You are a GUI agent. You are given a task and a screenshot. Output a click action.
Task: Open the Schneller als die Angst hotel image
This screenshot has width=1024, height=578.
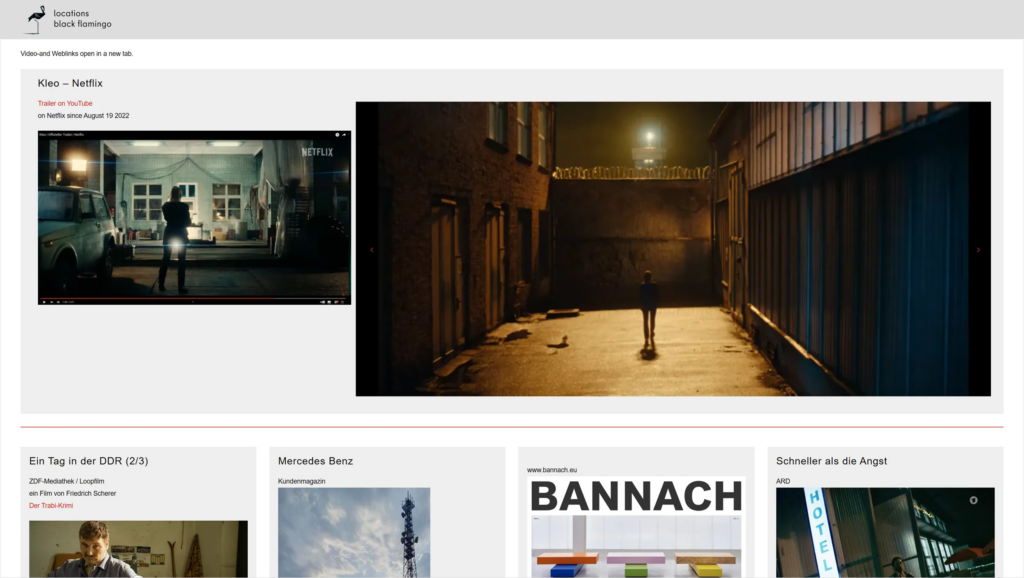(x=885, y=532)
